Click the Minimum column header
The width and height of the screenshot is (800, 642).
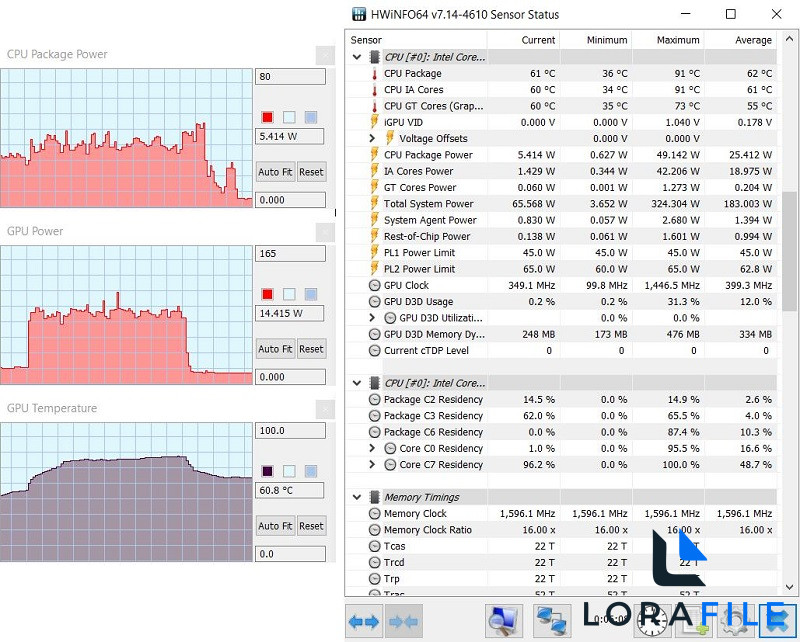(x=596, y=40)
